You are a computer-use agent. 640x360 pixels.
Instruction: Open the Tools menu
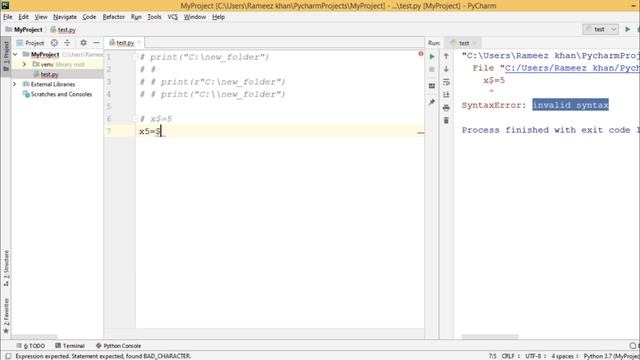[154, 17]
